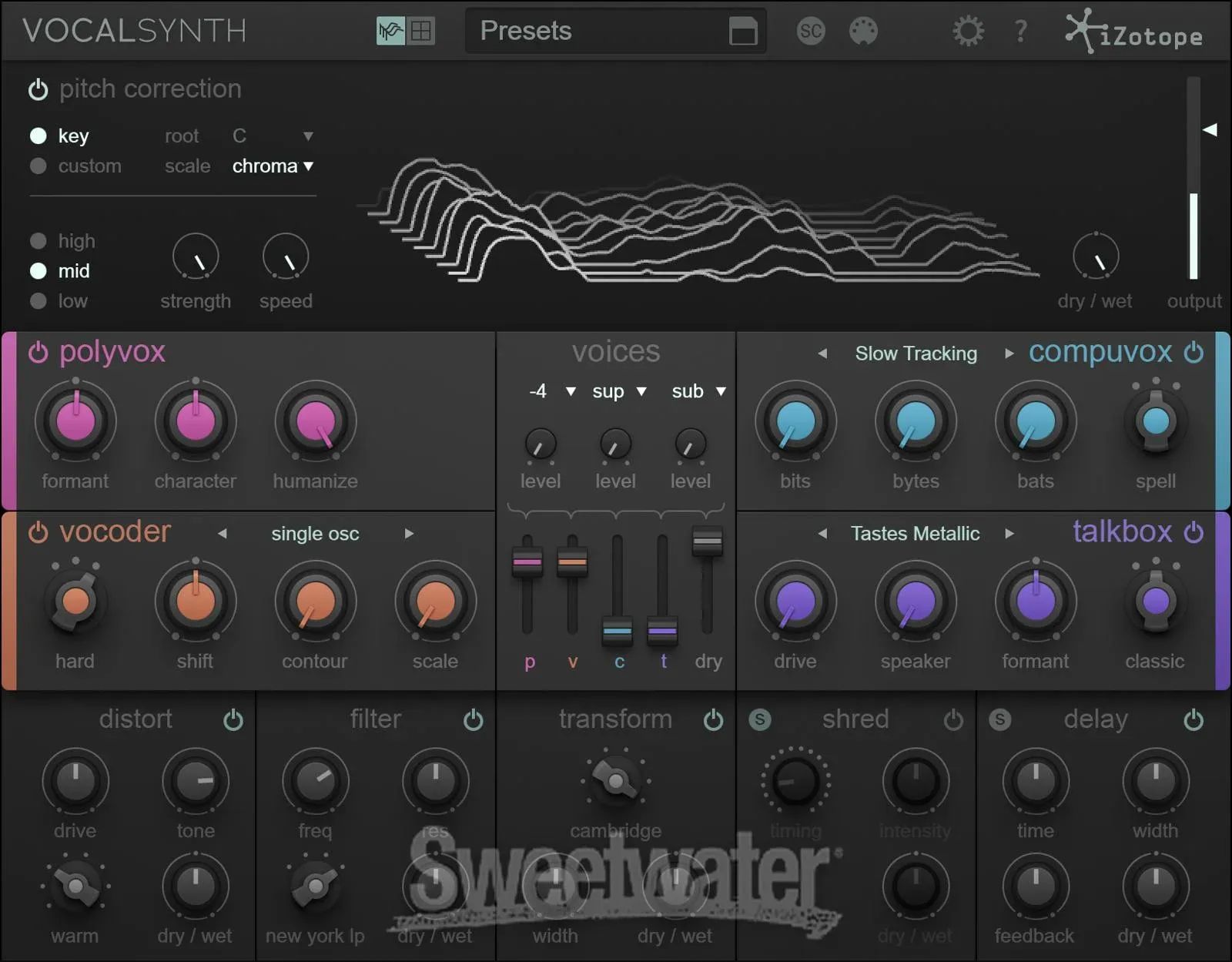Toggle the compuvox module power button
This screenshot has height=962, width=1232.
tap(1193, 352)
